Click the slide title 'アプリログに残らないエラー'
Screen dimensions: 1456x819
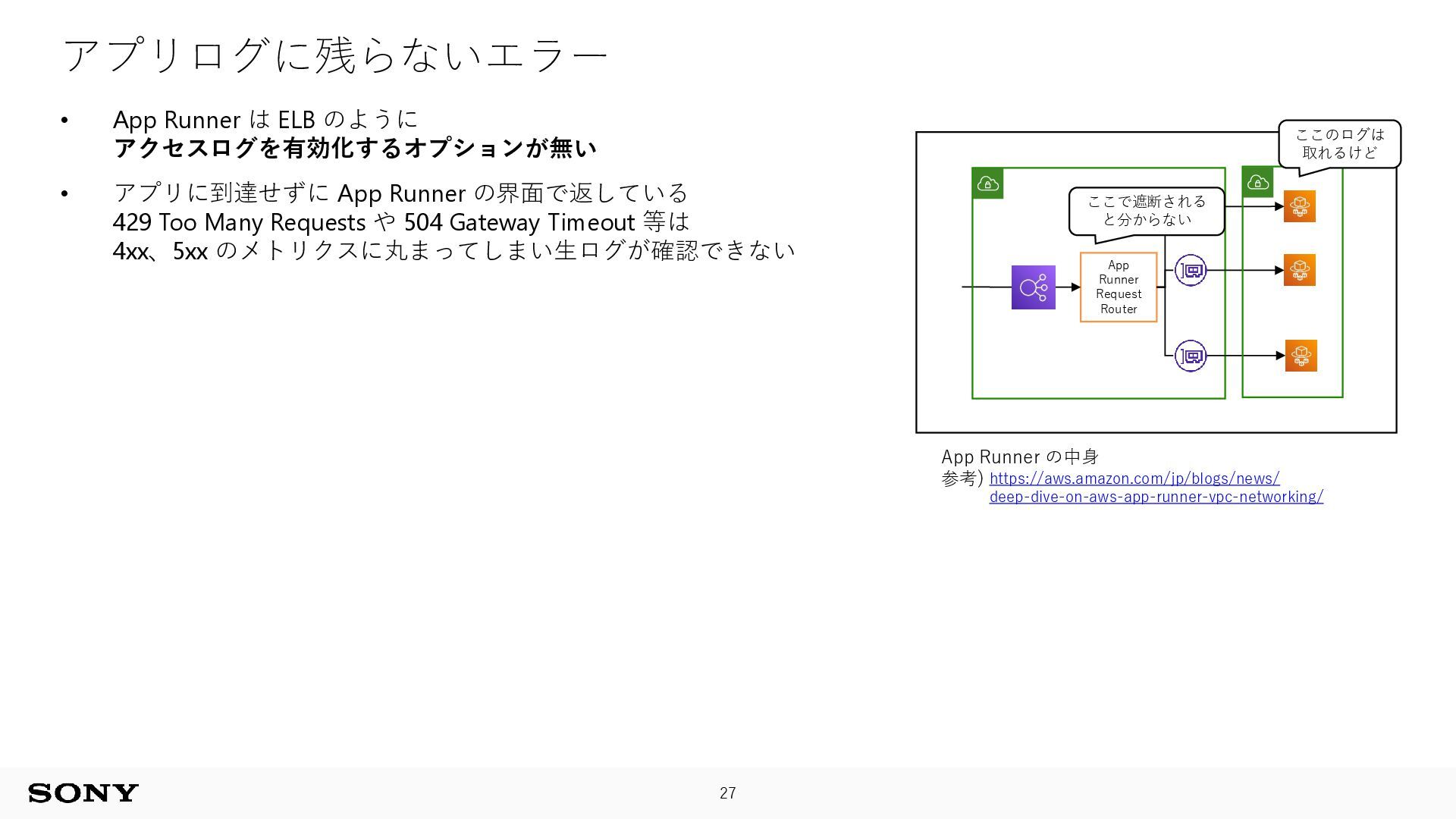pyautogui.click(x=335, y=55)
